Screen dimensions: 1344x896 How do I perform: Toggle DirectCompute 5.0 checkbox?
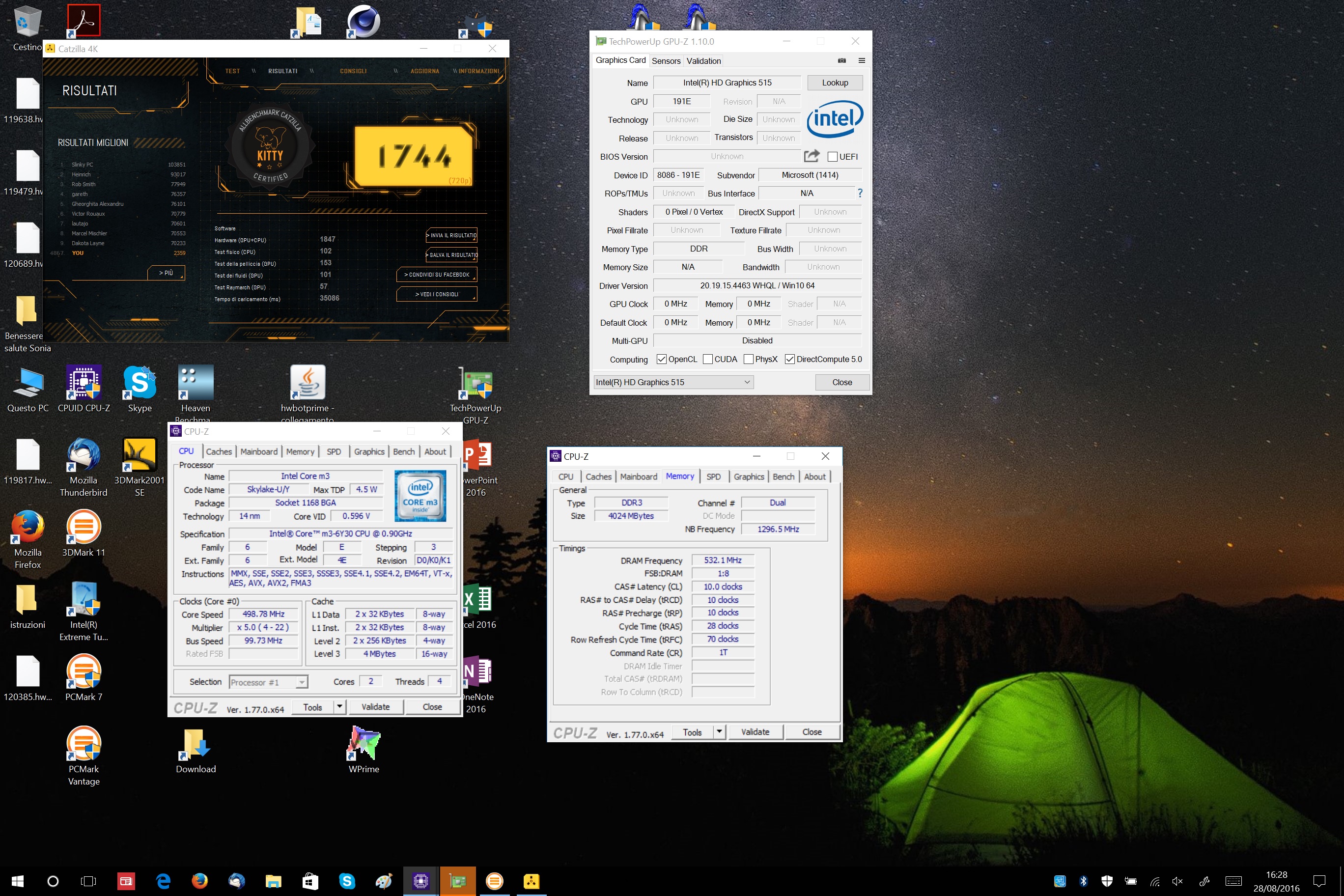click(x=790, y=359)
